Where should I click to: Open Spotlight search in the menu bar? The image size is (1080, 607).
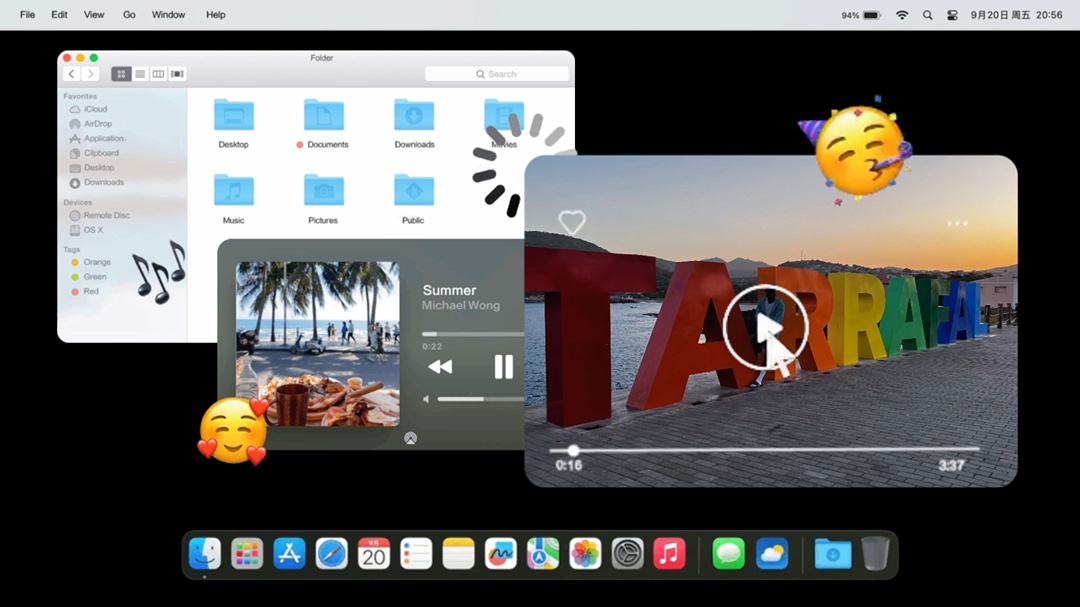(x=928, y=15)
